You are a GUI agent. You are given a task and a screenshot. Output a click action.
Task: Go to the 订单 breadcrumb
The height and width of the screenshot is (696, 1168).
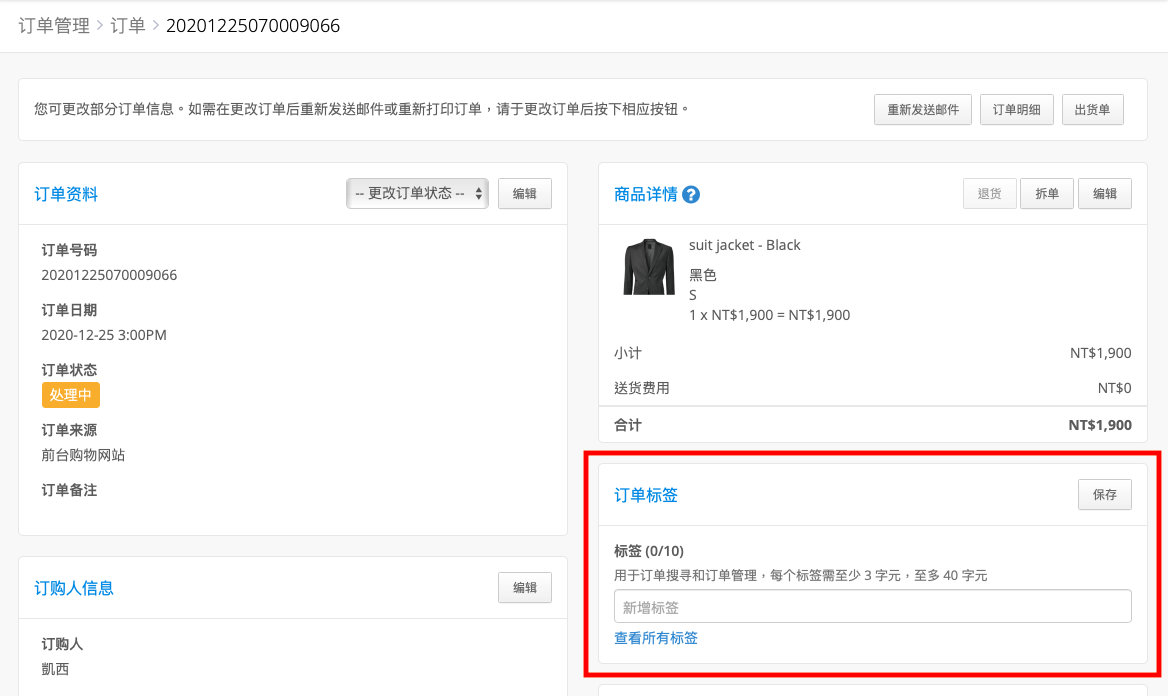tap(127, 25)
